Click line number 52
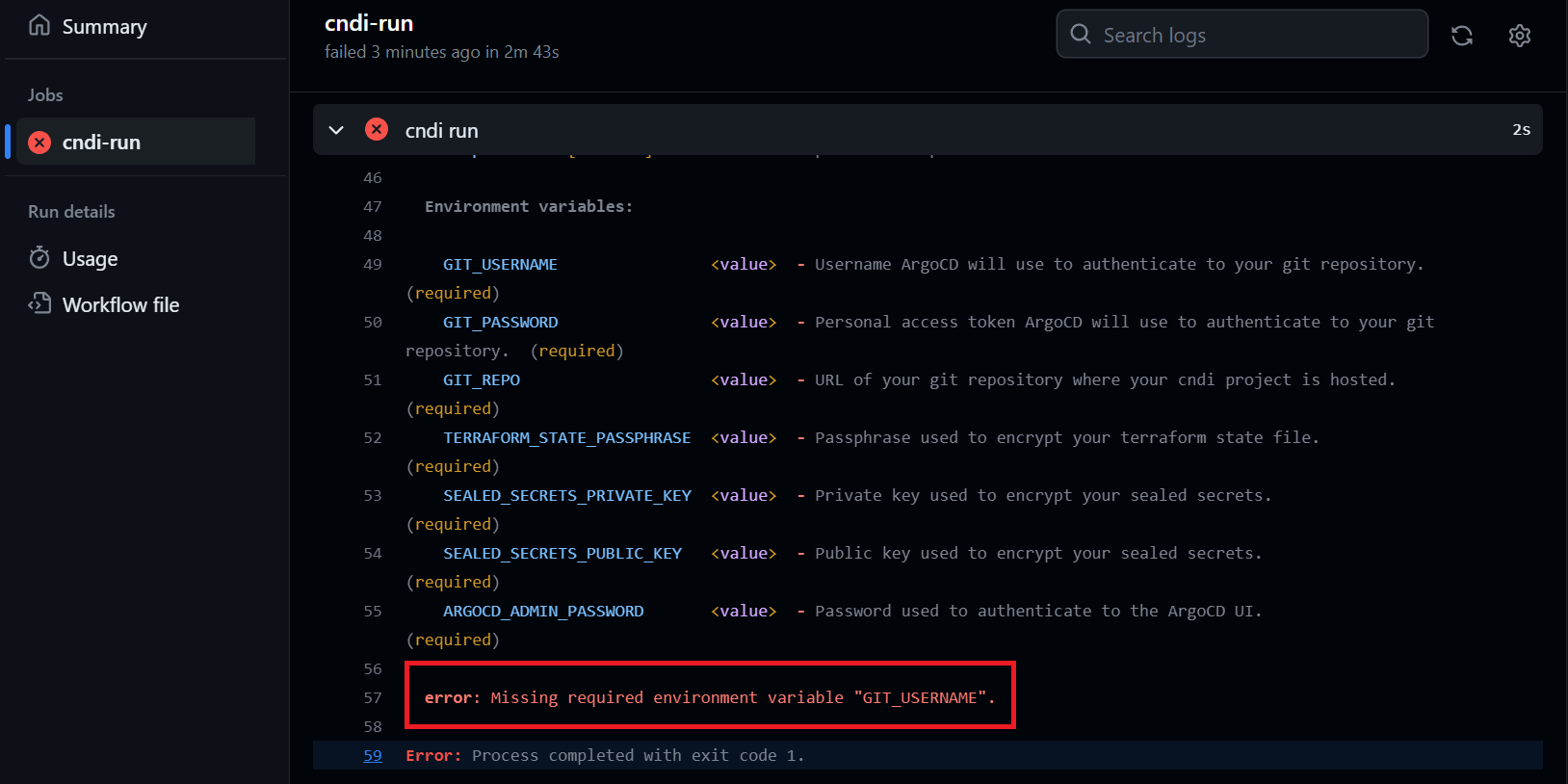Viewport: 1568px width, 784px height. point(373,438)
